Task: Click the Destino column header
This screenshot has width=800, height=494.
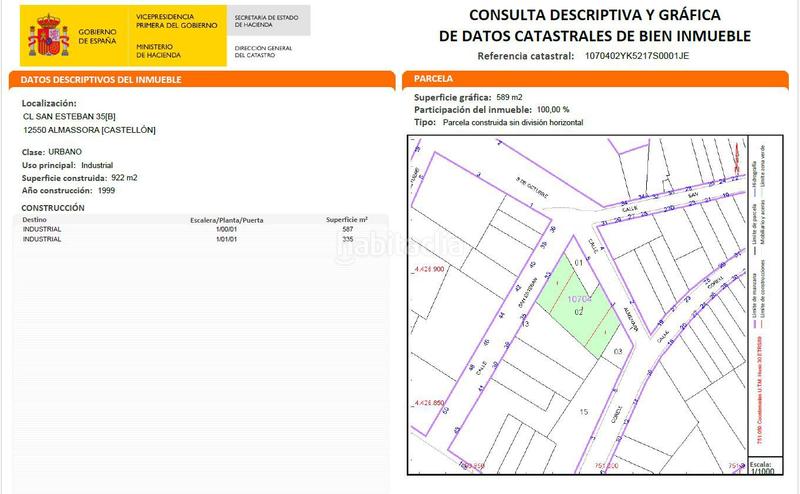Action: pyautogui.click(x=36, y=218)
